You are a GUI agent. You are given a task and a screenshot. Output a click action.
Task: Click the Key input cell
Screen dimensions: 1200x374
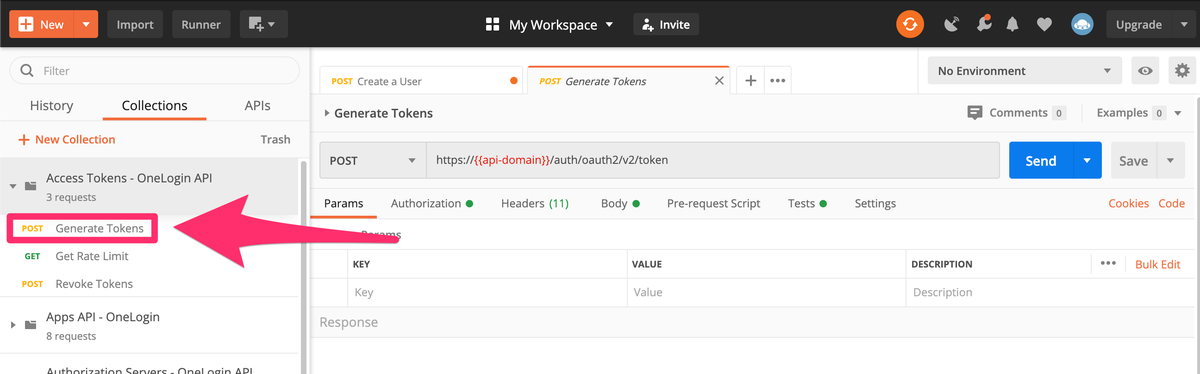pos(486,292)
